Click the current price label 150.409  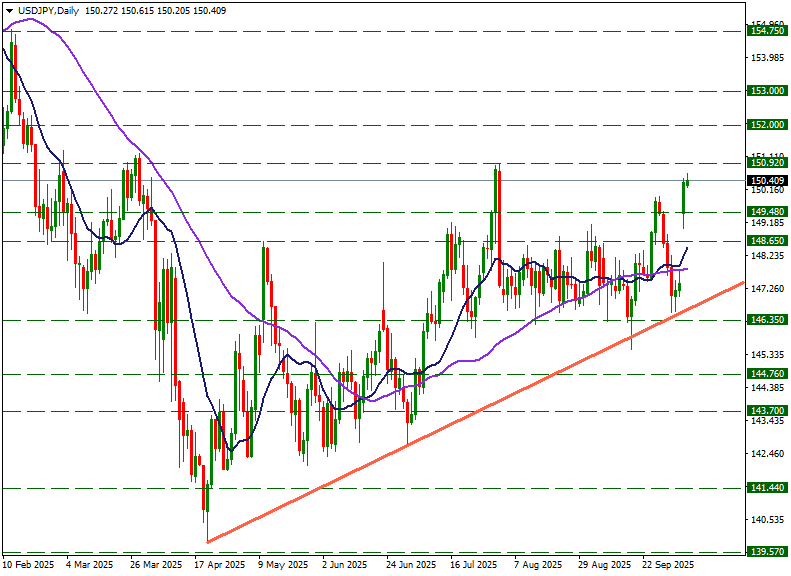(765, 181)
